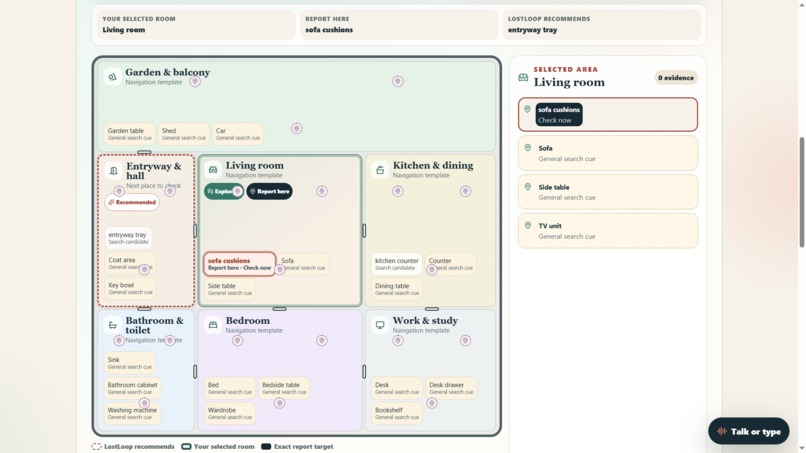Click the LostLoop Recommends entryway tray card
The width and height of the screenshot is (806, 453).
601,24
